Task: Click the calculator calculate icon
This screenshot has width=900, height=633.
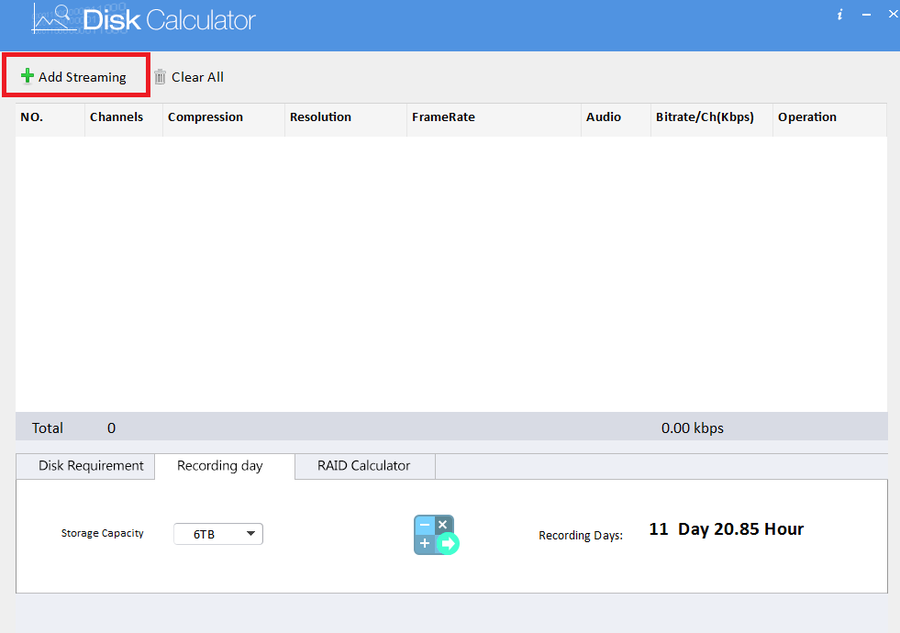Action: coord(436,535)
